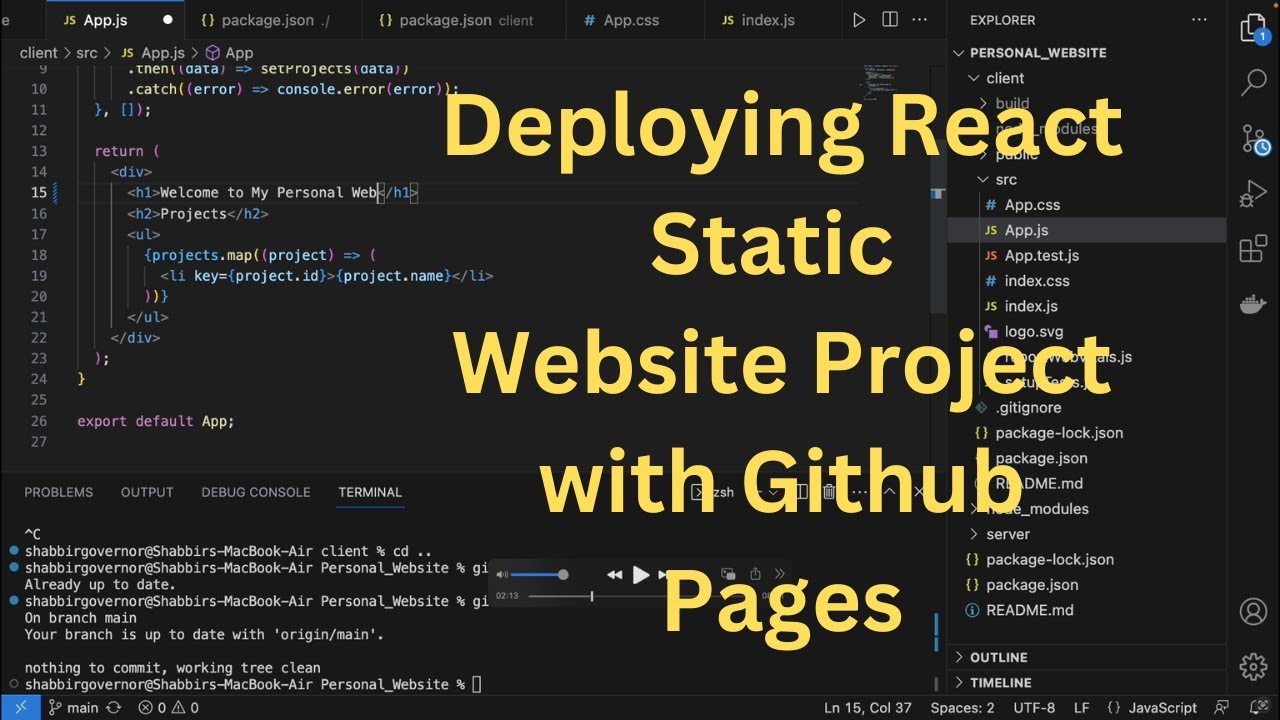Click the unsaved dot on App.js tab
This screenshot has height=720, width=1280.
tap(167, 20)
